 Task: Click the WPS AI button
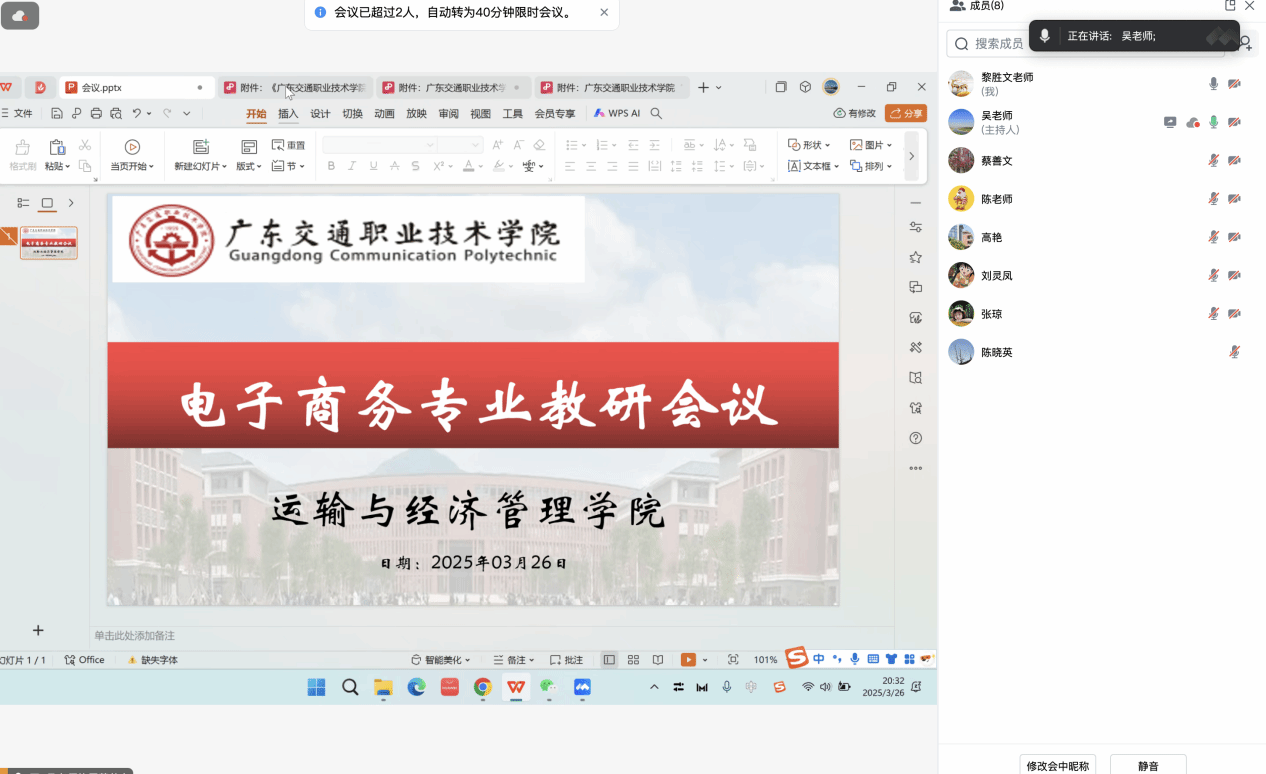coord(617,114)
